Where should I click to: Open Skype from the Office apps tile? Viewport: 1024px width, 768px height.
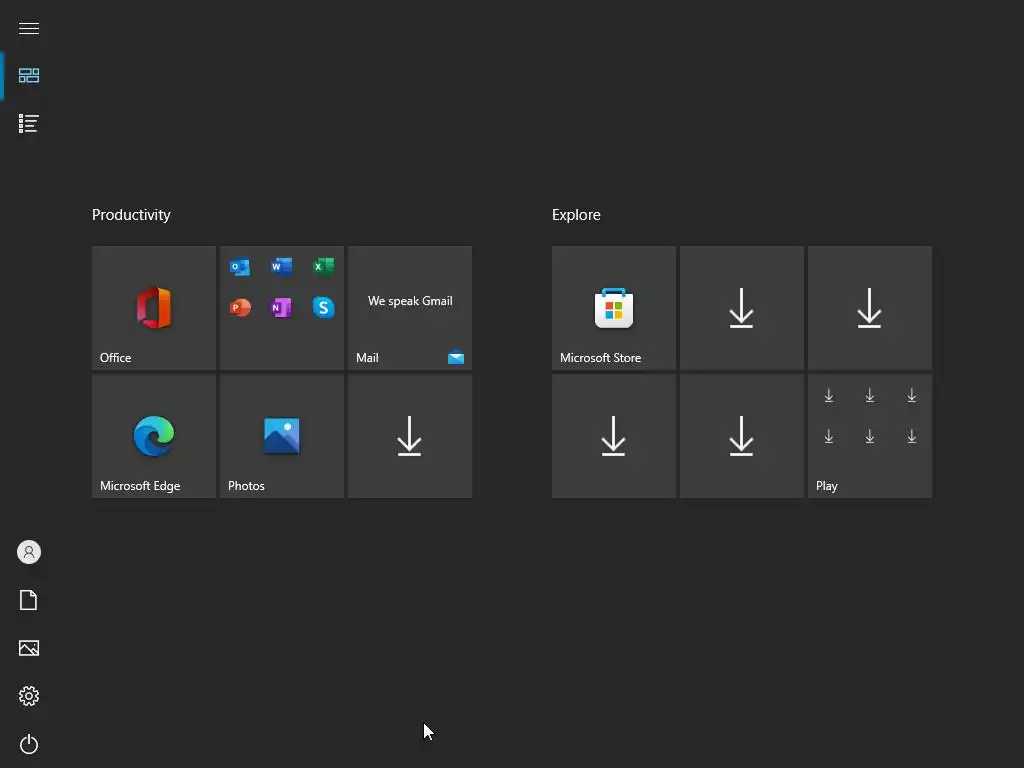point(323,308)
